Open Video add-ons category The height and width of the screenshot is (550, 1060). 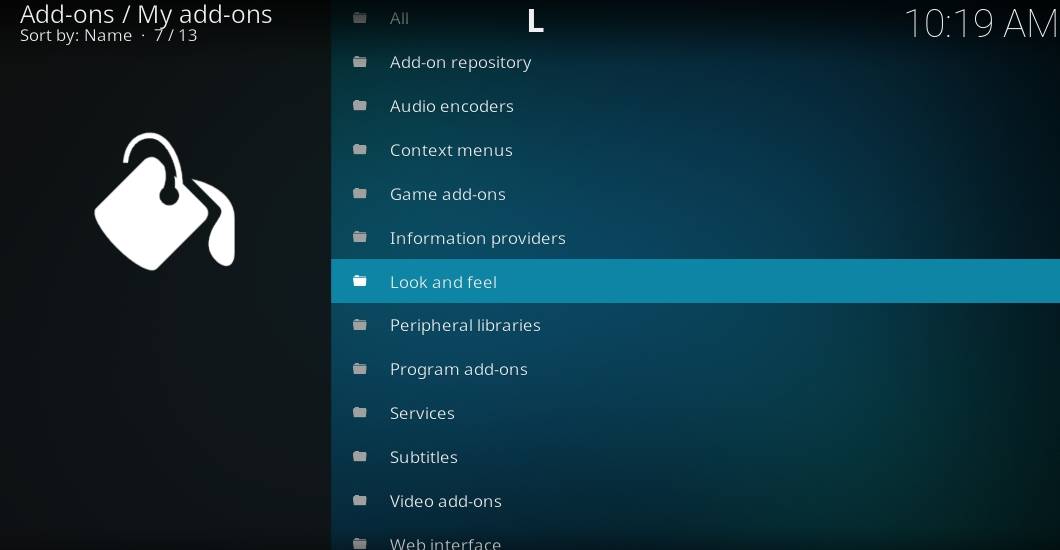(x=695, y=501)
